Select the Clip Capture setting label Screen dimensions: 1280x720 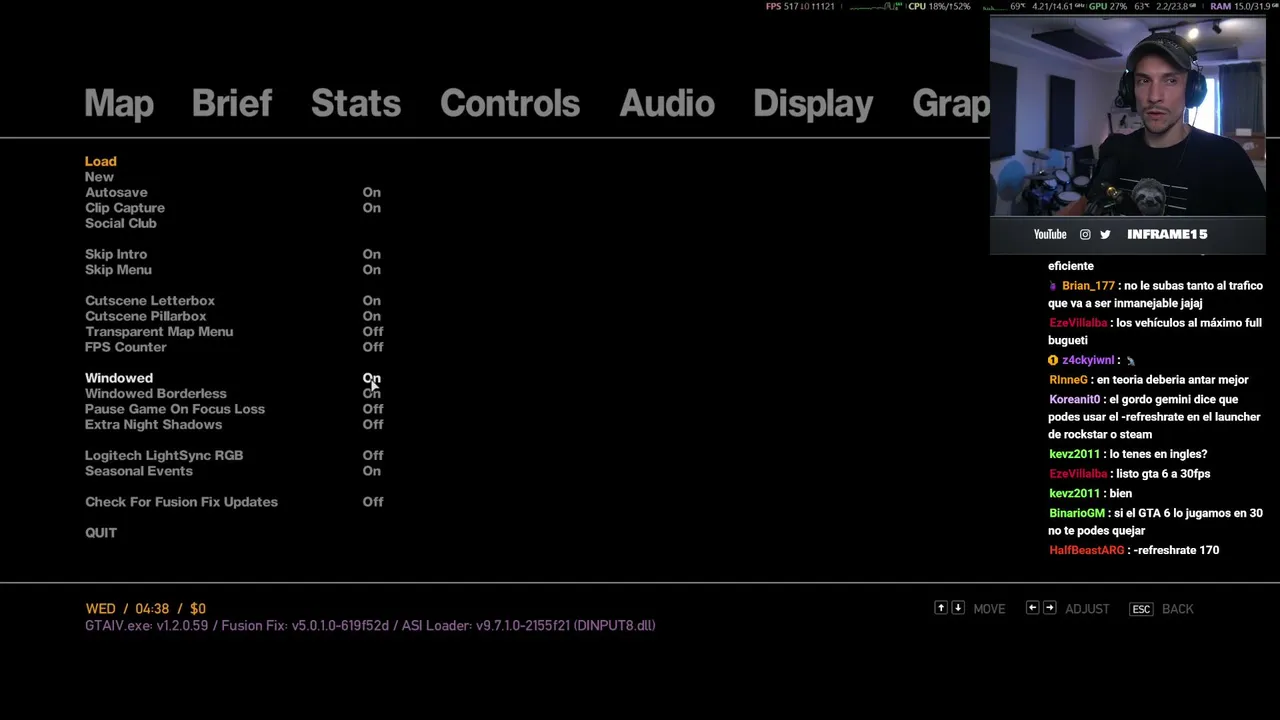[125, 208]
